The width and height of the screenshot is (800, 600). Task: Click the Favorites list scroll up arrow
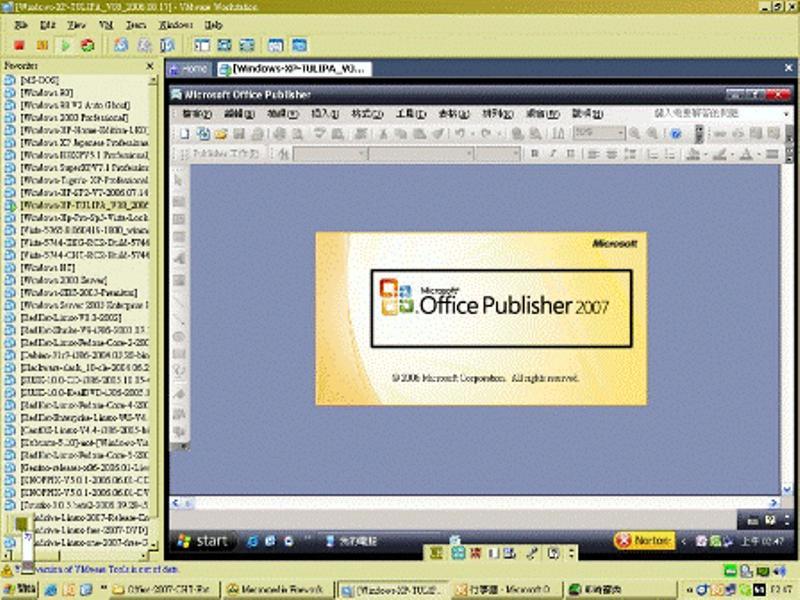pyautogui.click(x=153, y=81)
